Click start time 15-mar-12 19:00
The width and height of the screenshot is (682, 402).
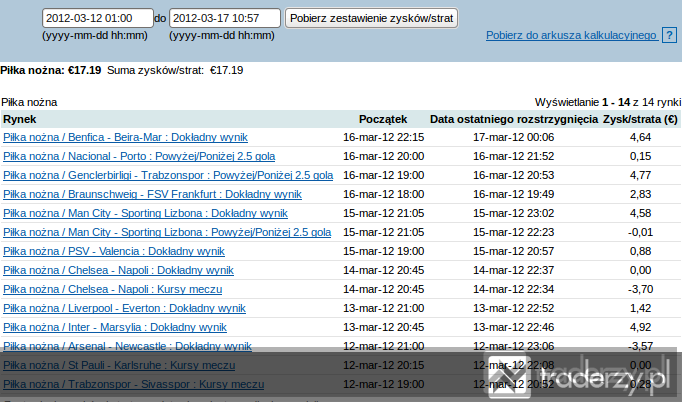[384, 251]
